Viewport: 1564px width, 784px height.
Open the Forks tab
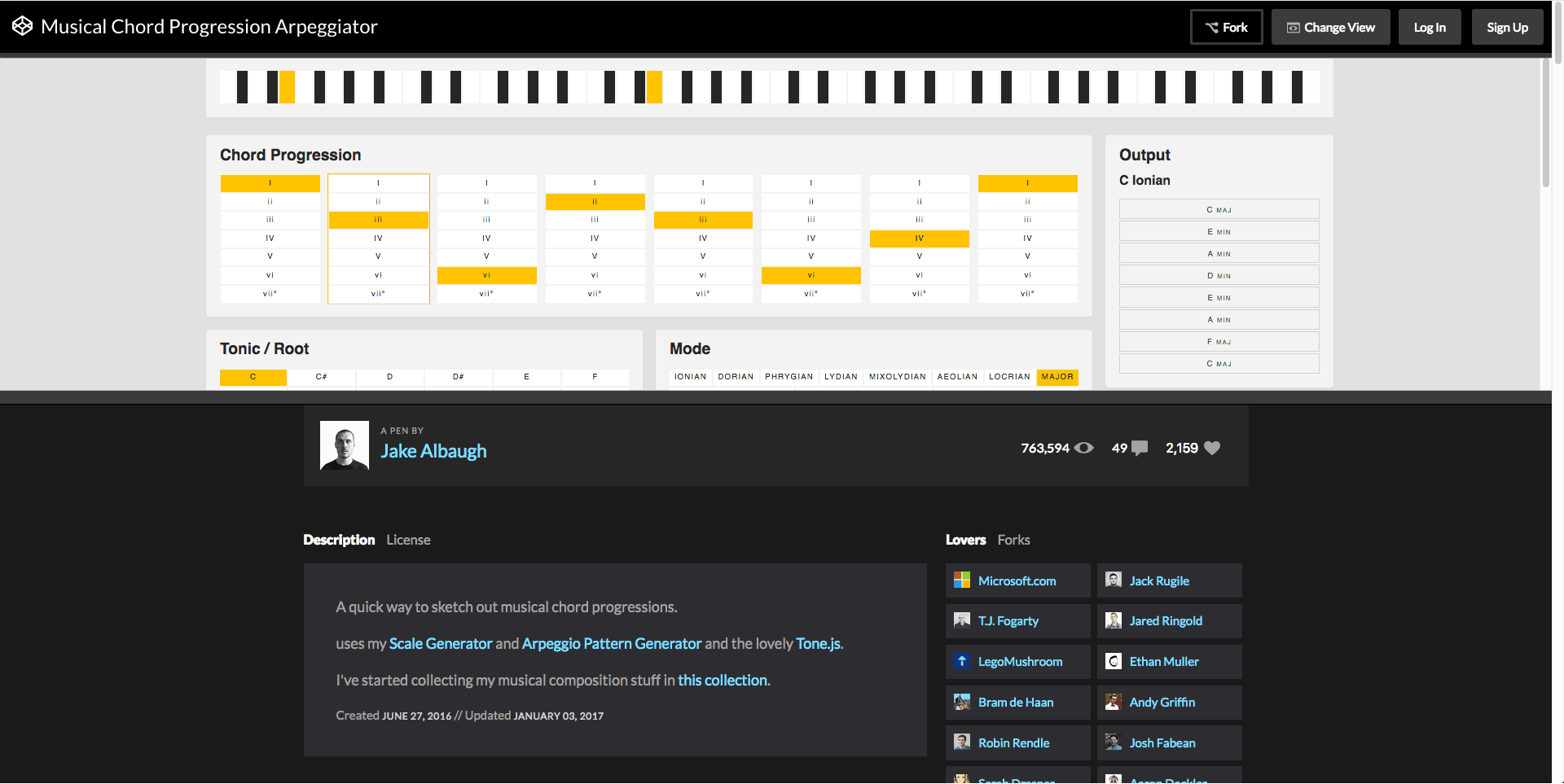coord(1013,540)
